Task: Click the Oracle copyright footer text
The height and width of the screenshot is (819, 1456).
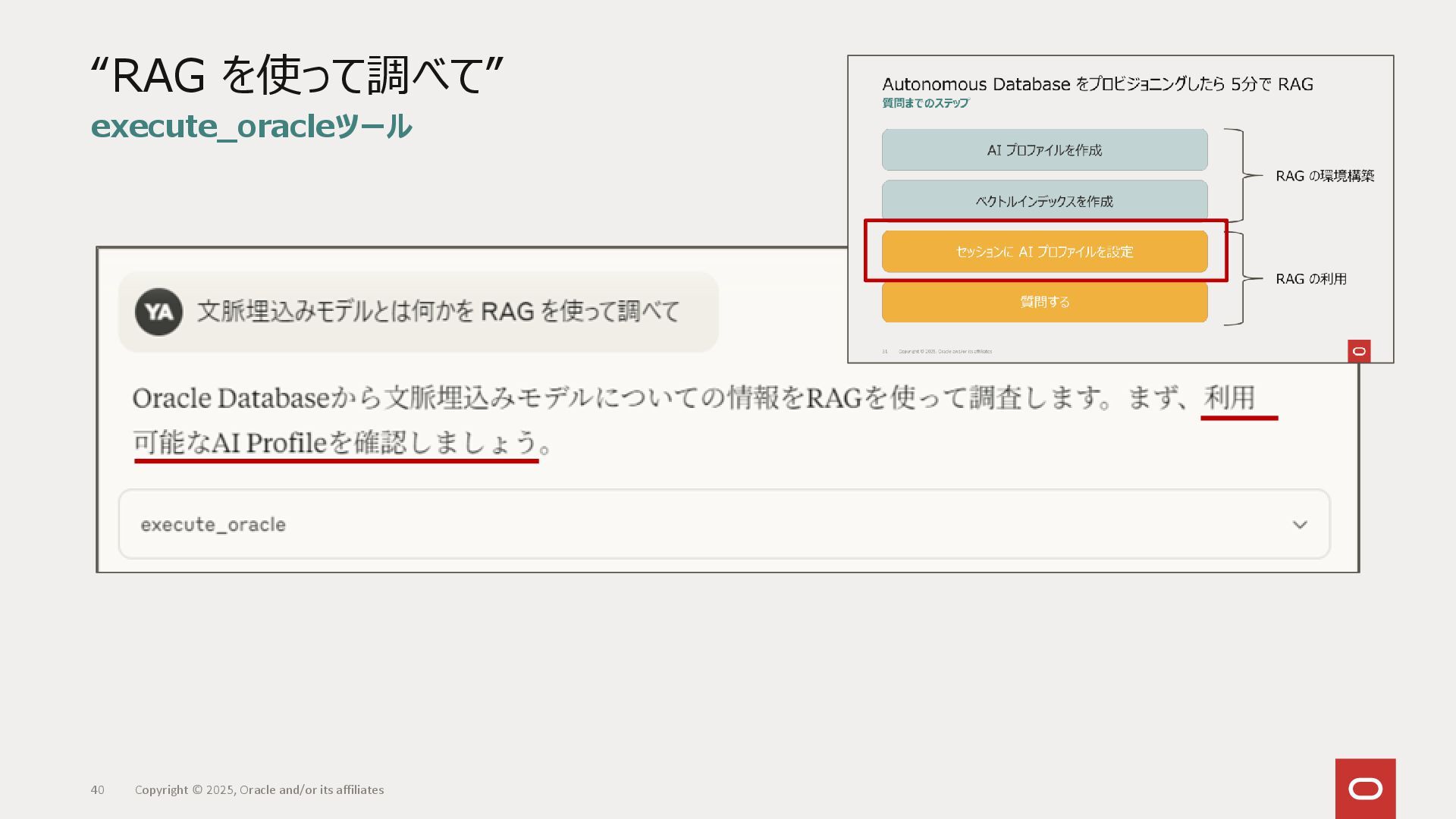Action: pyautogui.click(x=259, y=789)
